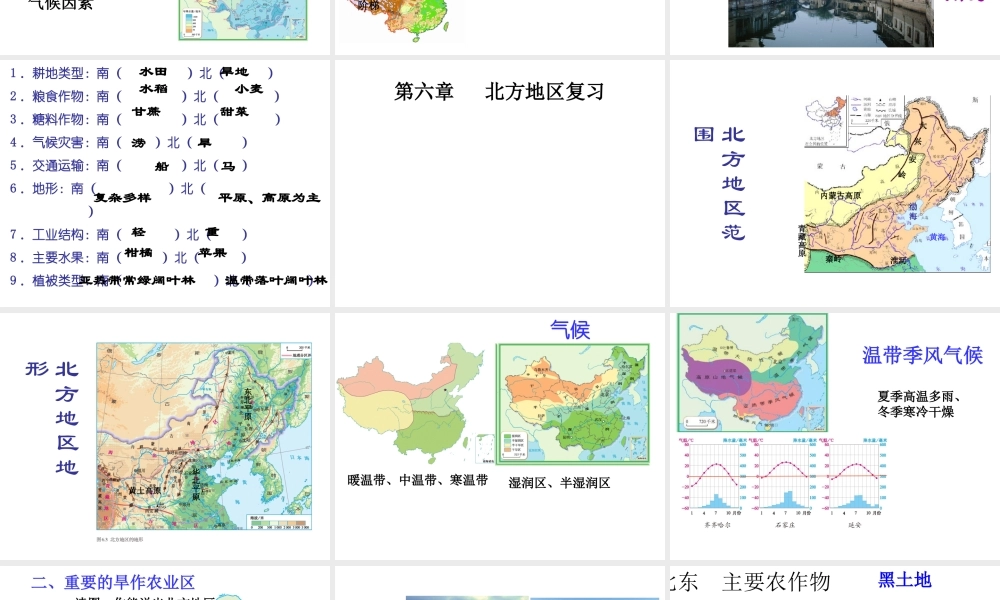Click the line 4. 气候灾害
Viewport: 1000px width, 600px height.
128,142
